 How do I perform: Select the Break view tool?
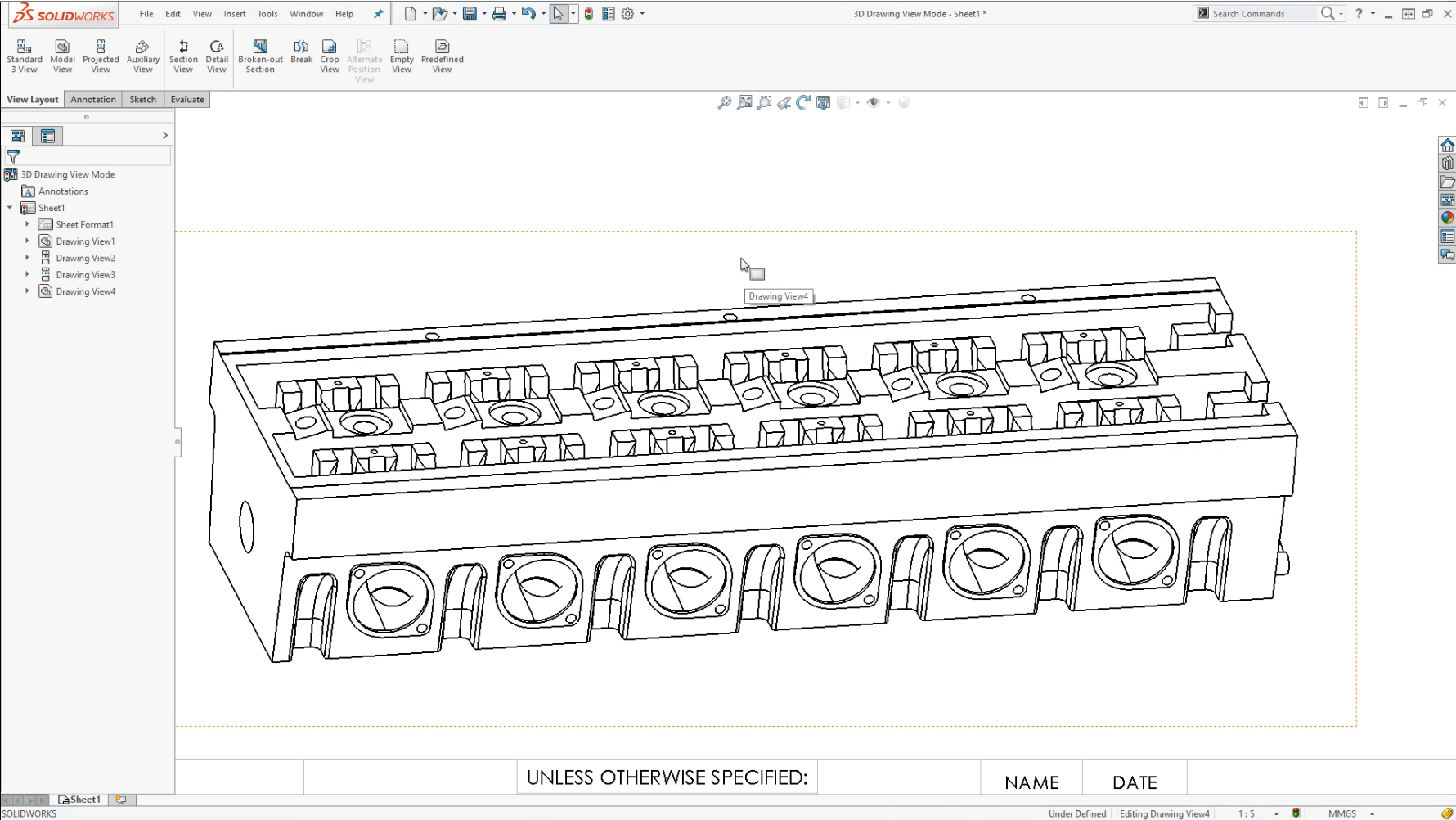click(x=300, y=53)
